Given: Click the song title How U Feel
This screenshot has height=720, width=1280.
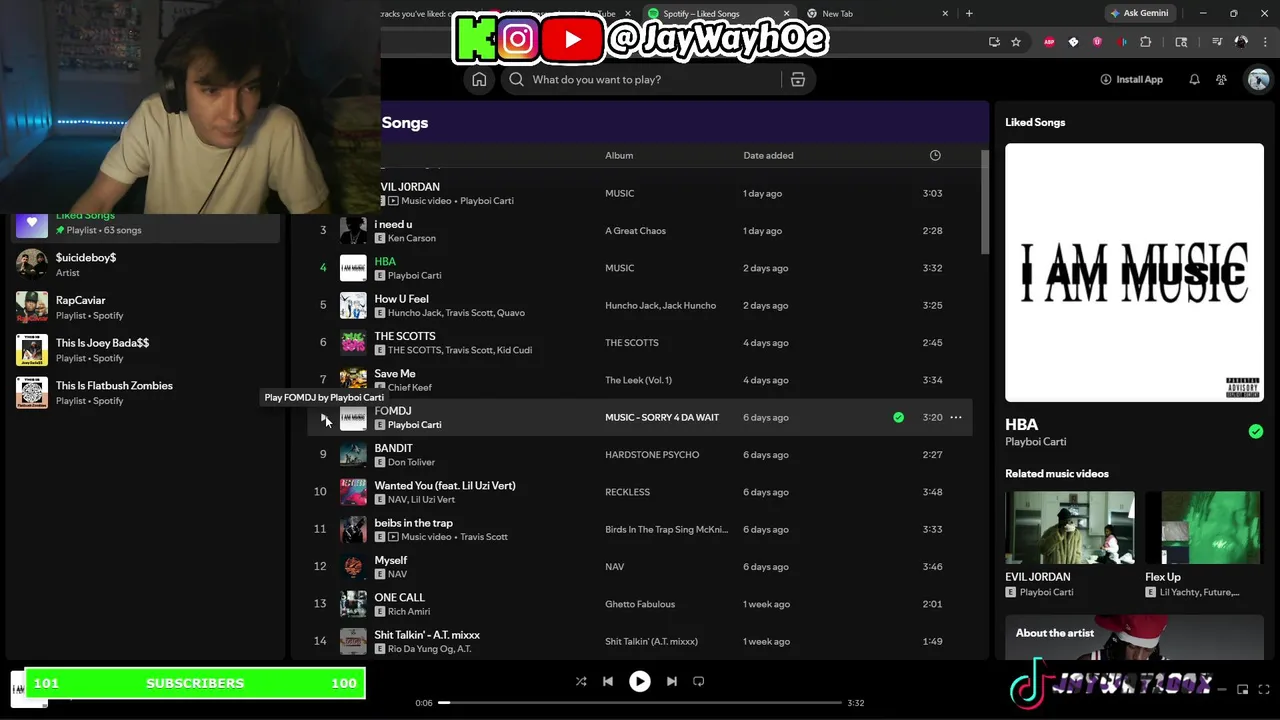Looking at the screenshot, I should point(401,299).
